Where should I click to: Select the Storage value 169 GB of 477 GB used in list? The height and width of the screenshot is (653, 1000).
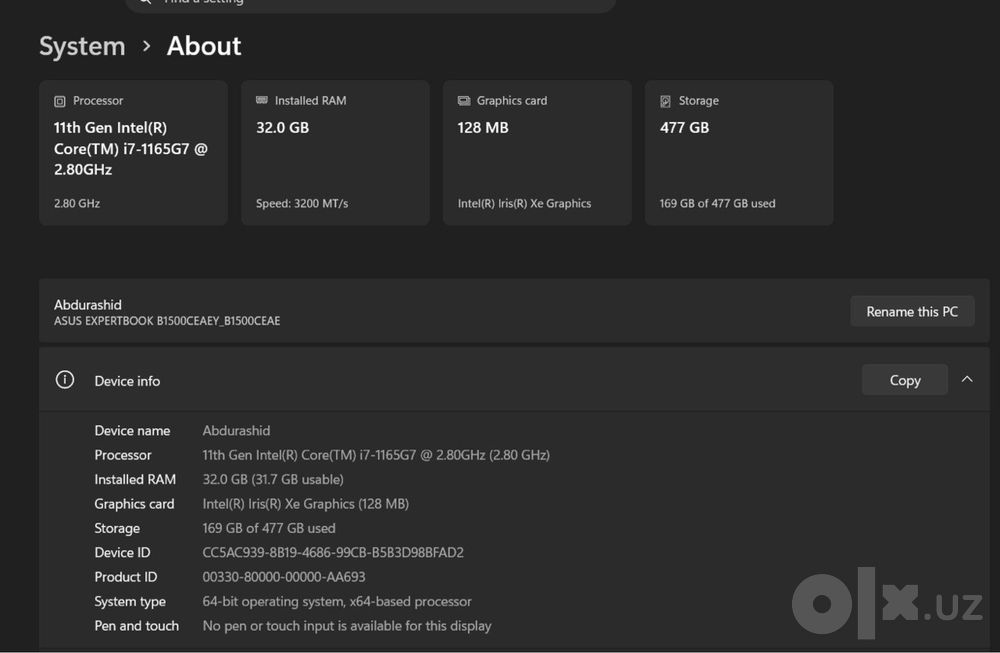coord(268,528)
